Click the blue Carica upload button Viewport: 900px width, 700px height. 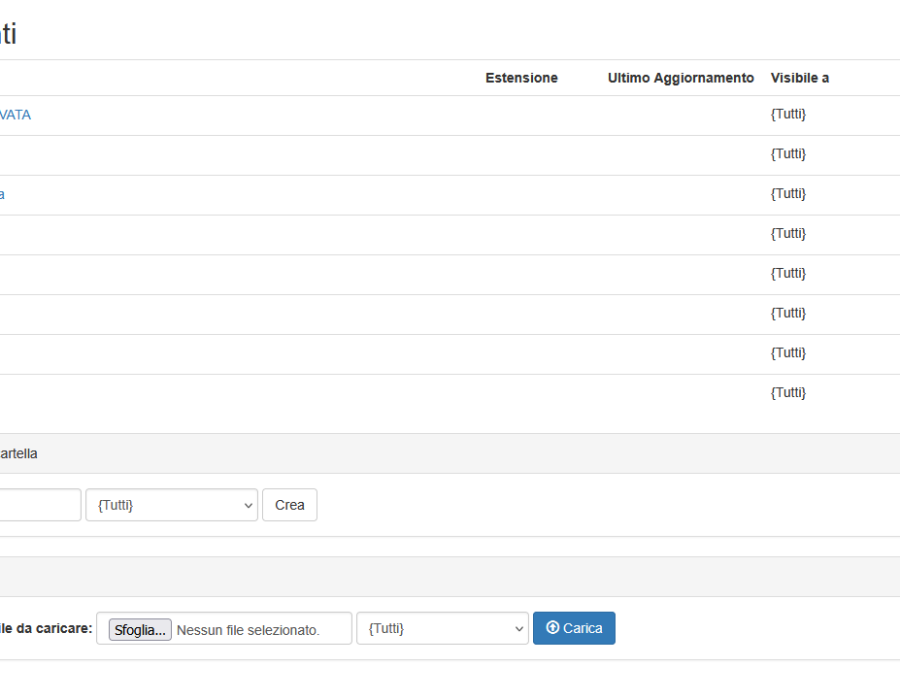click(574, 628)
